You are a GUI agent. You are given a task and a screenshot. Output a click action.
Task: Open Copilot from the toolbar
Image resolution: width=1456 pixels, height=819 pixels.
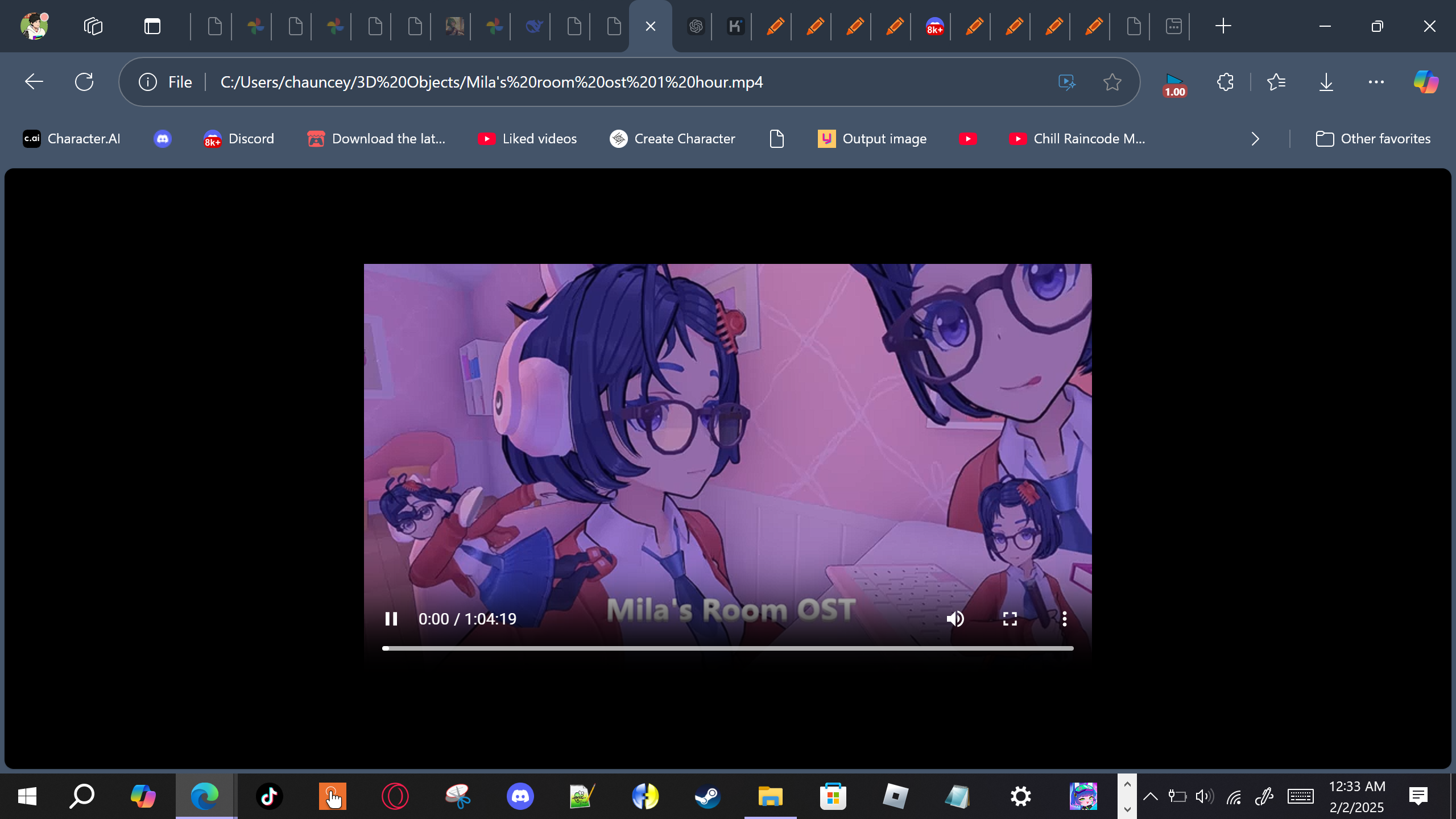(x=1426, y=82)
